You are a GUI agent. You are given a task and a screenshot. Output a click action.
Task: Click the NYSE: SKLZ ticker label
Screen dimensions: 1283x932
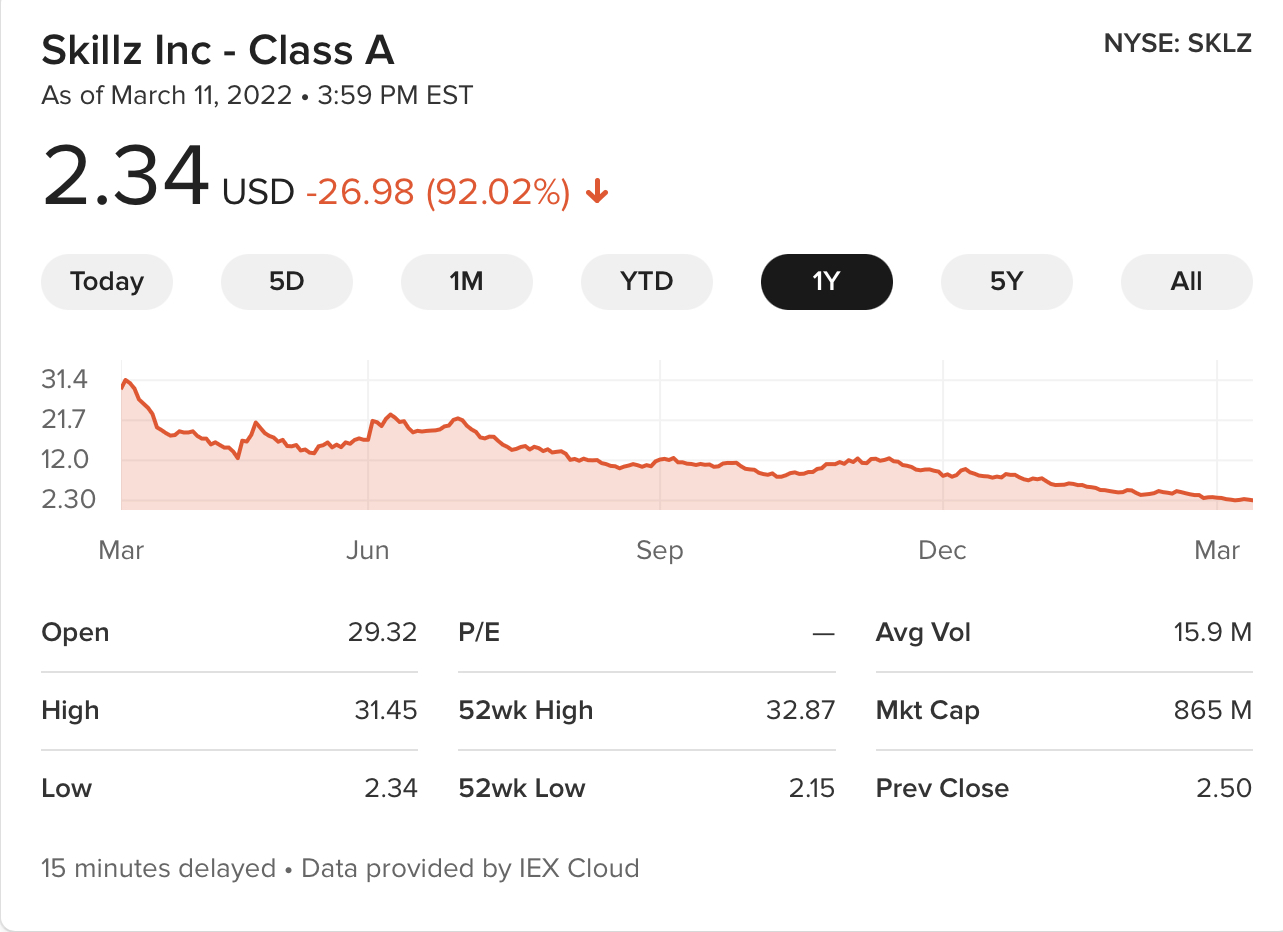[1177, 44]
